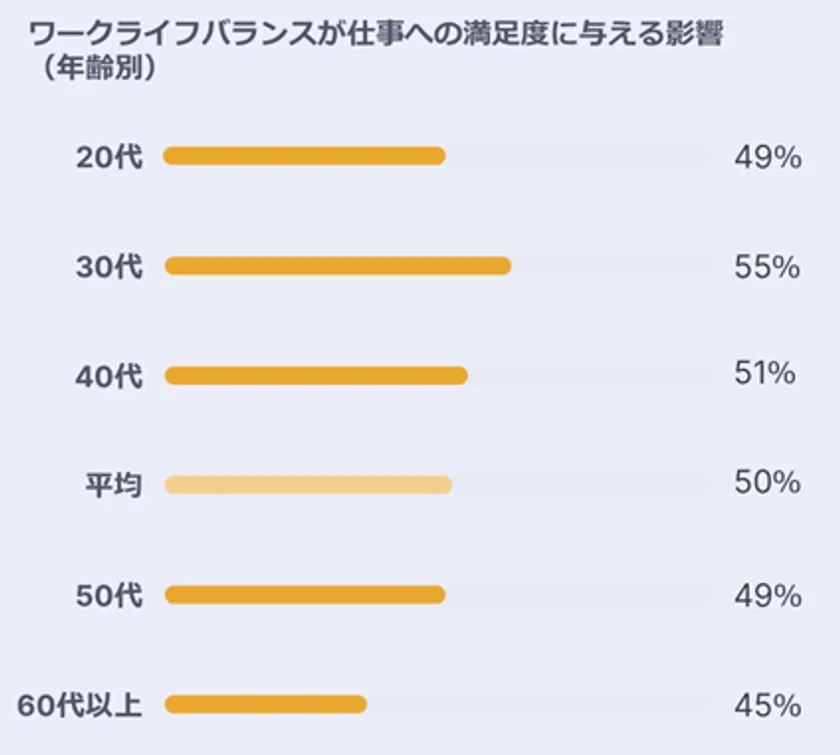
Task: Select the 平均 row label
Action: click(x=113, y=486)
